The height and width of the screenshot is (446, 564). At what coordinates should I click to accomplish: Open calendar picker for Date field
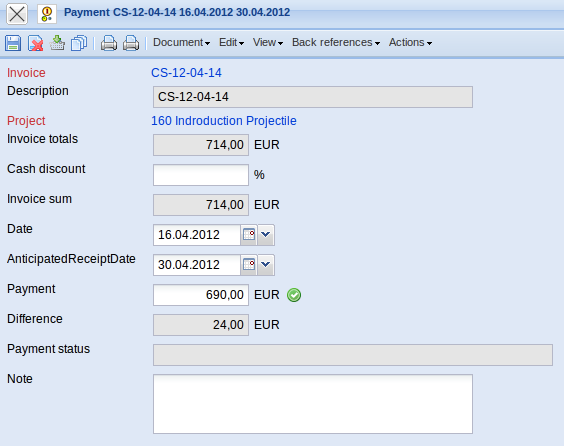[249, 235]
